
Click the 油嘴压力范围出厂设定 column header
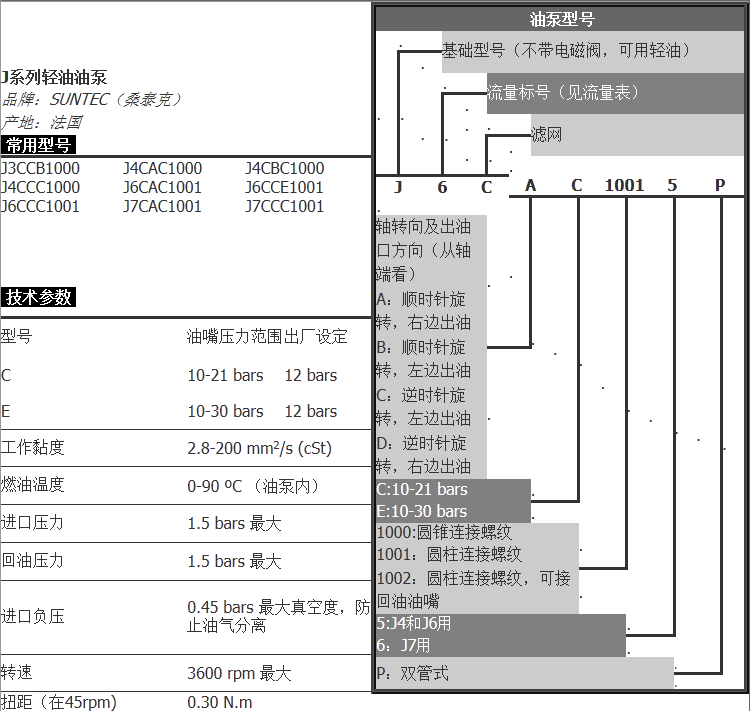pos(267,336)
